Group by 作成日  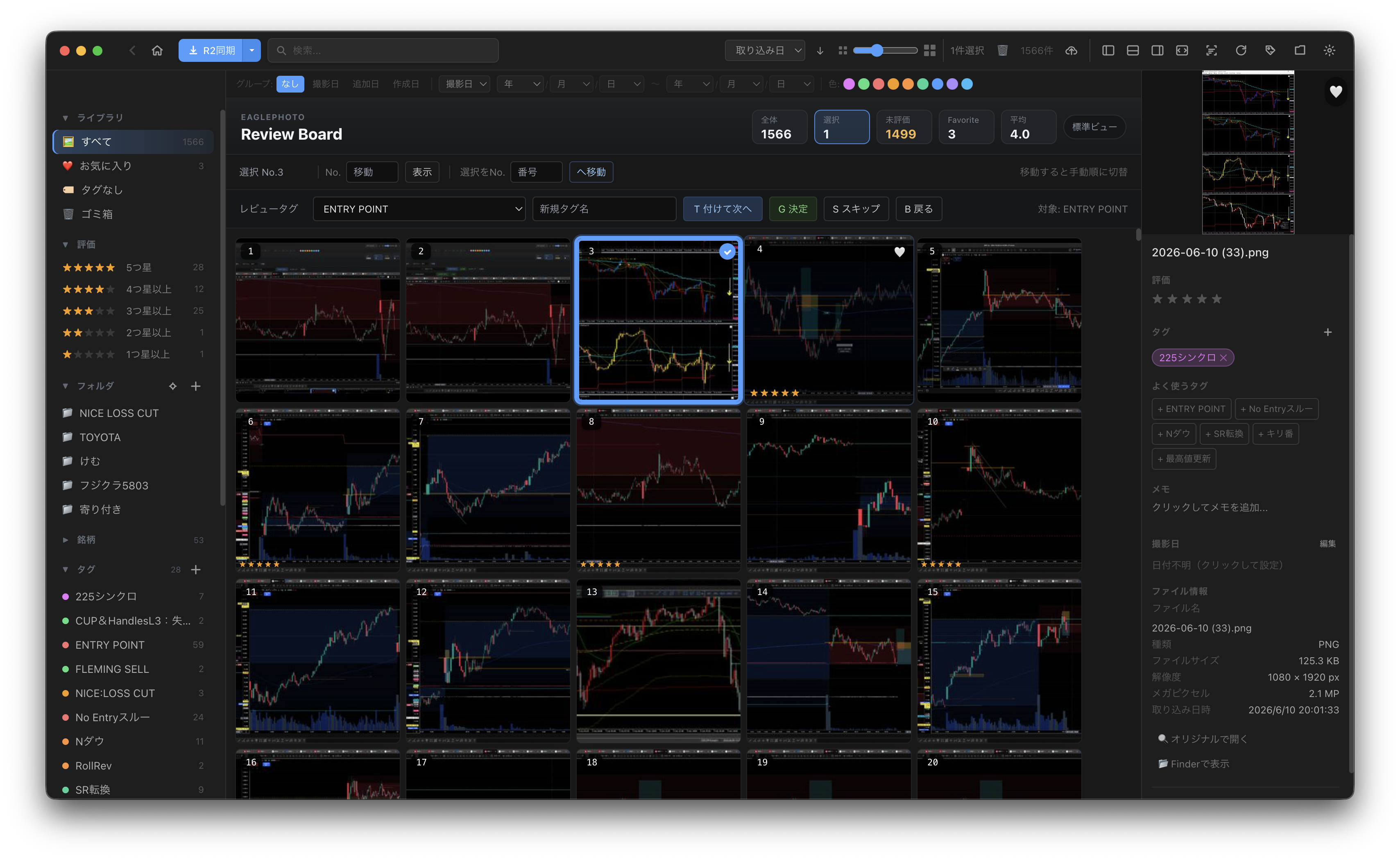[406, 84]
